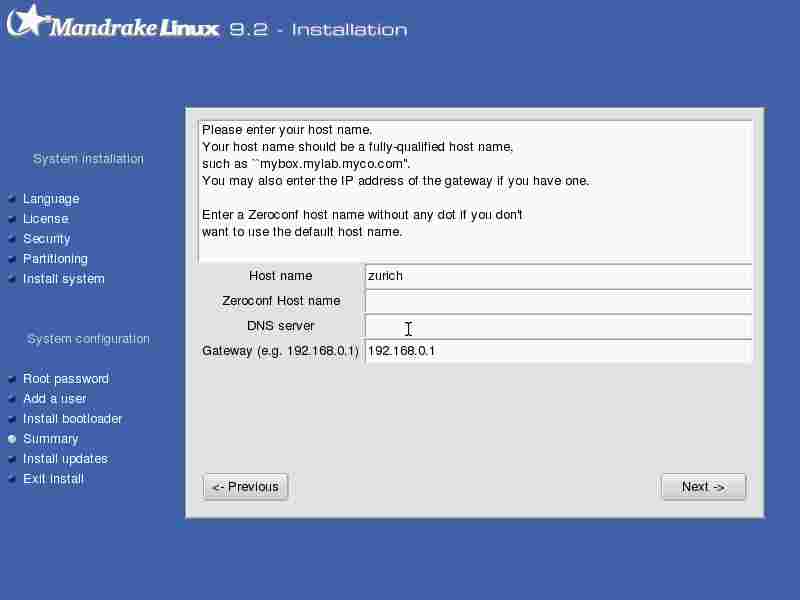The image size is (800, 600).
Task: Click the bullet icon beside Language
Action: [x=12, y=199]
